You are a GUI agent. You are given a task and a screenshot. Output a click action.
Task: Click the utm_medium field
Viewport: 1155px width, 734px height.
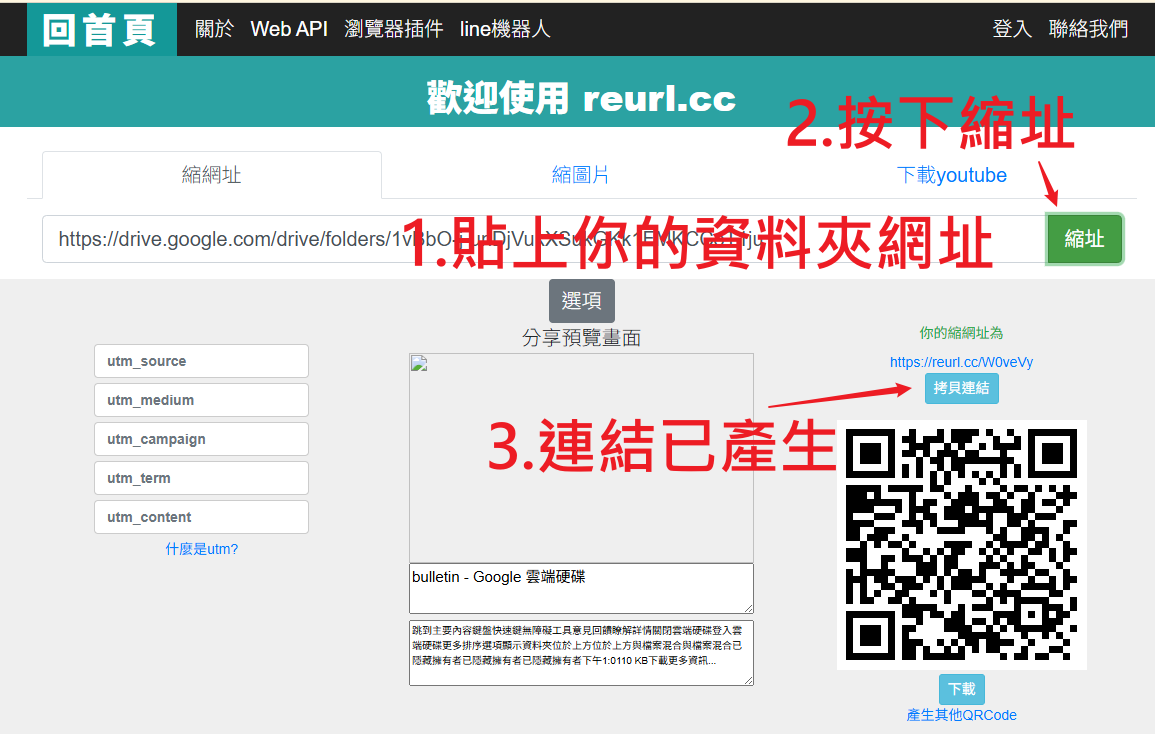tap(201, 400)
